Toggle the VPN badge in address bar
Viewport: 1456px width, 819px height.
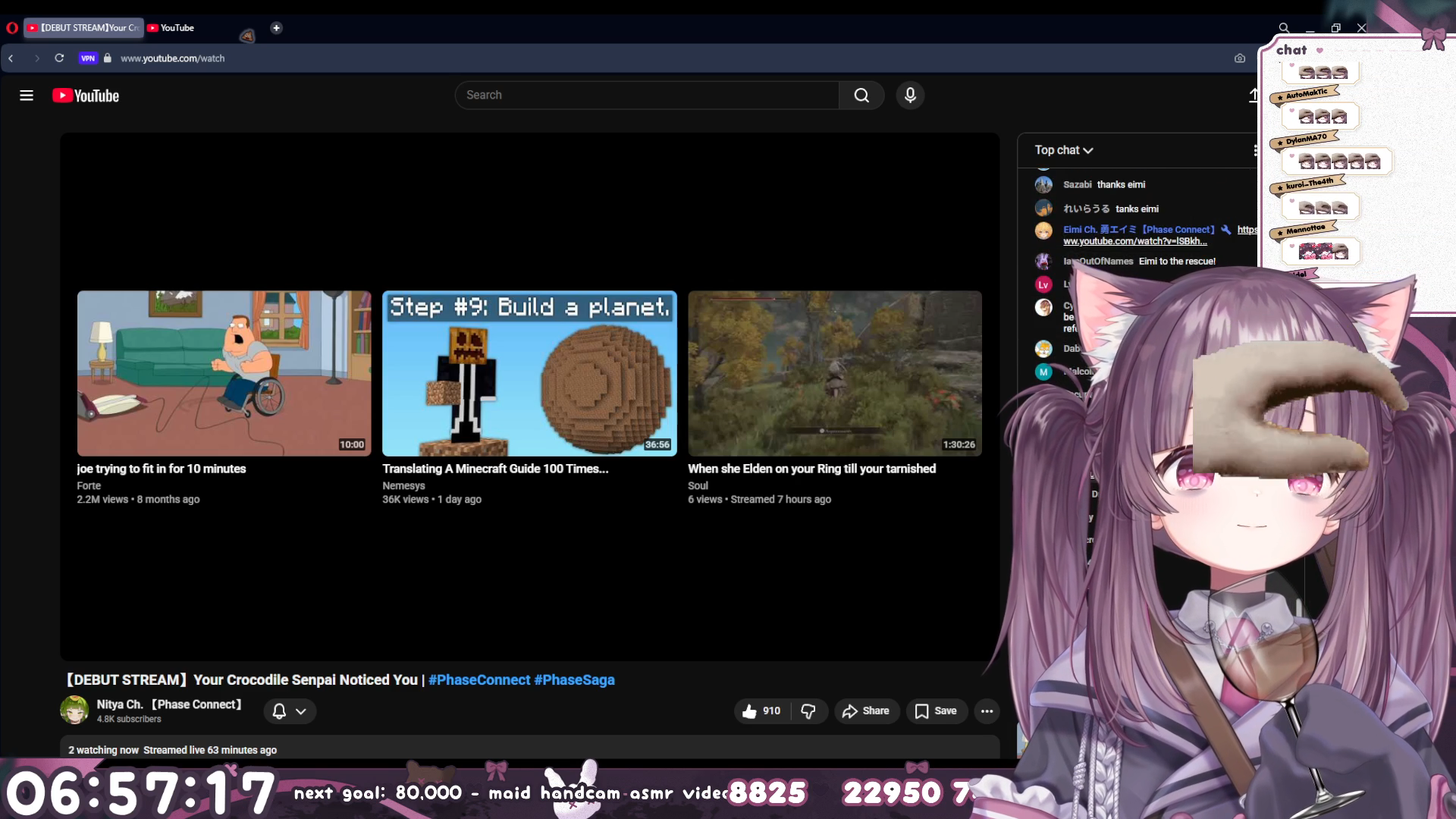click(x=88, y=58)
